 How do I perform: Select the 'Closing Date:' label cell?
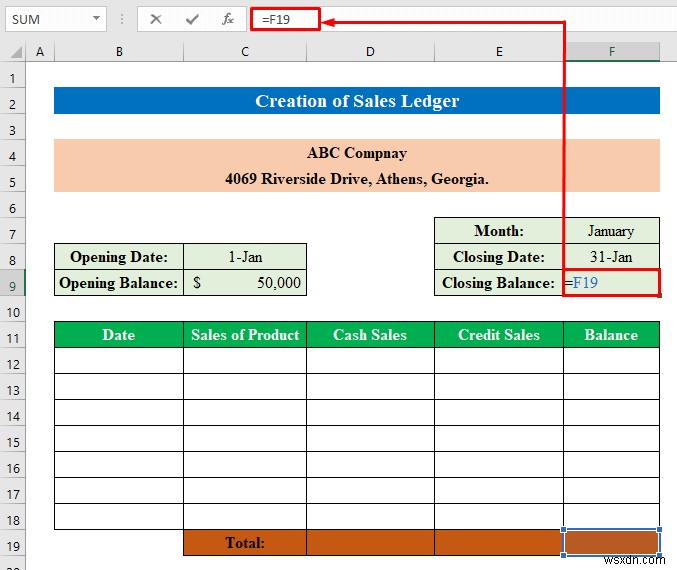click(499, 257)
